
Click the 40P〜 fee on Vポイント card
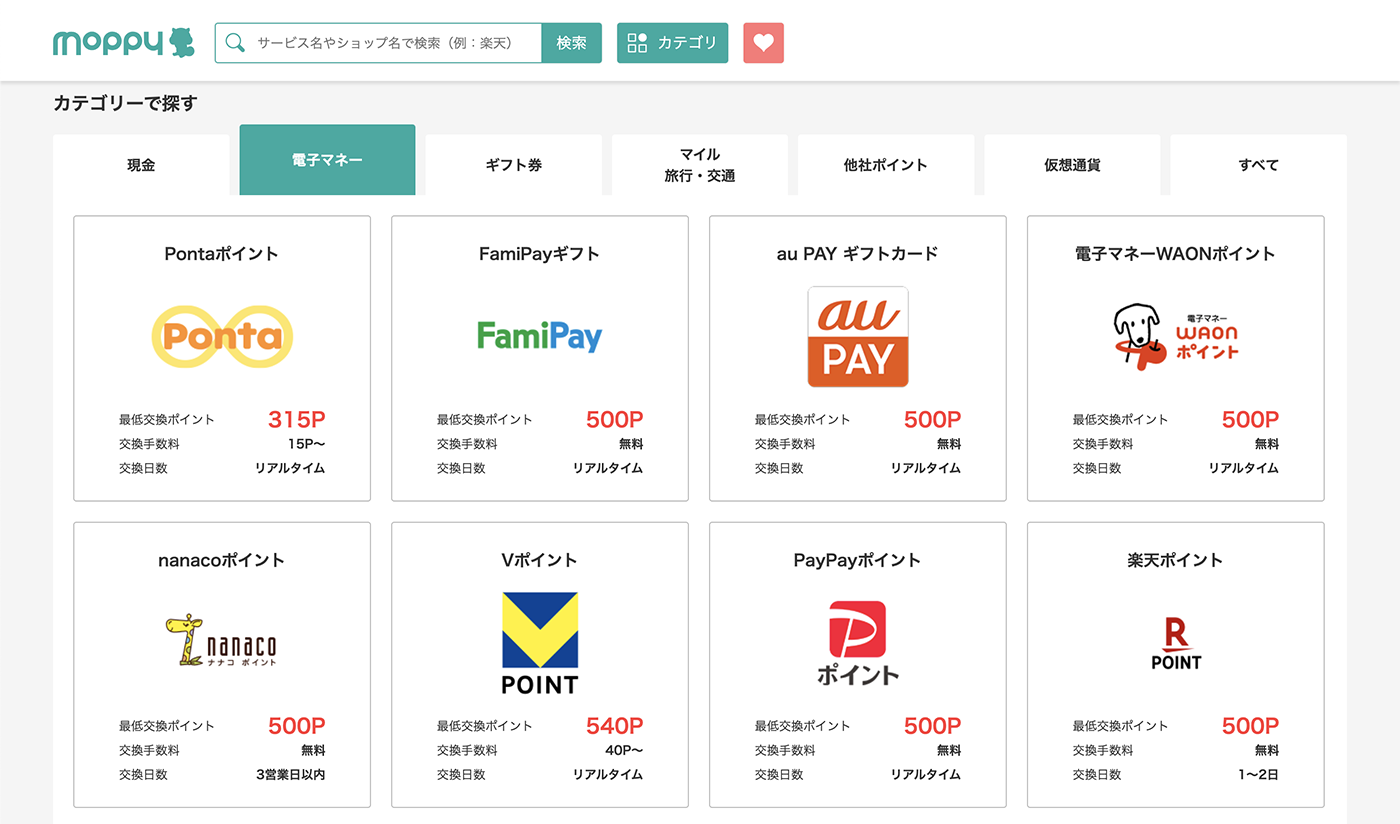click(x=624, y=750)
